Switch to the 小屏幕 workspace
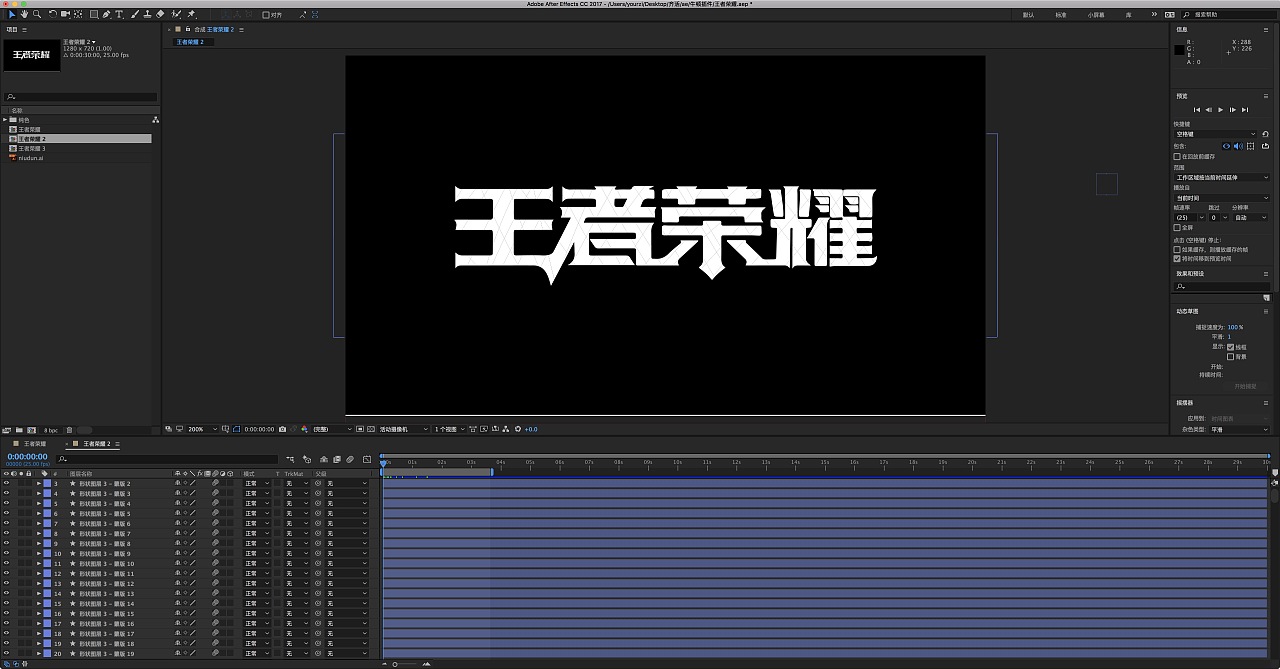 (1096, 15)
